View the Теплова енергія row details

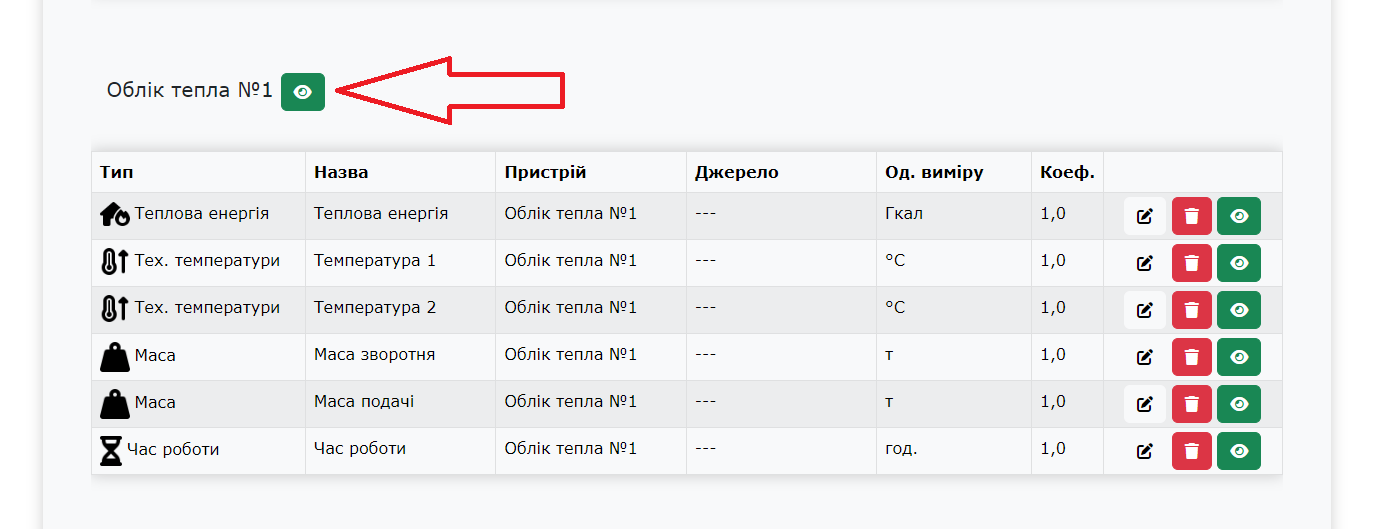coord(1239,216)
